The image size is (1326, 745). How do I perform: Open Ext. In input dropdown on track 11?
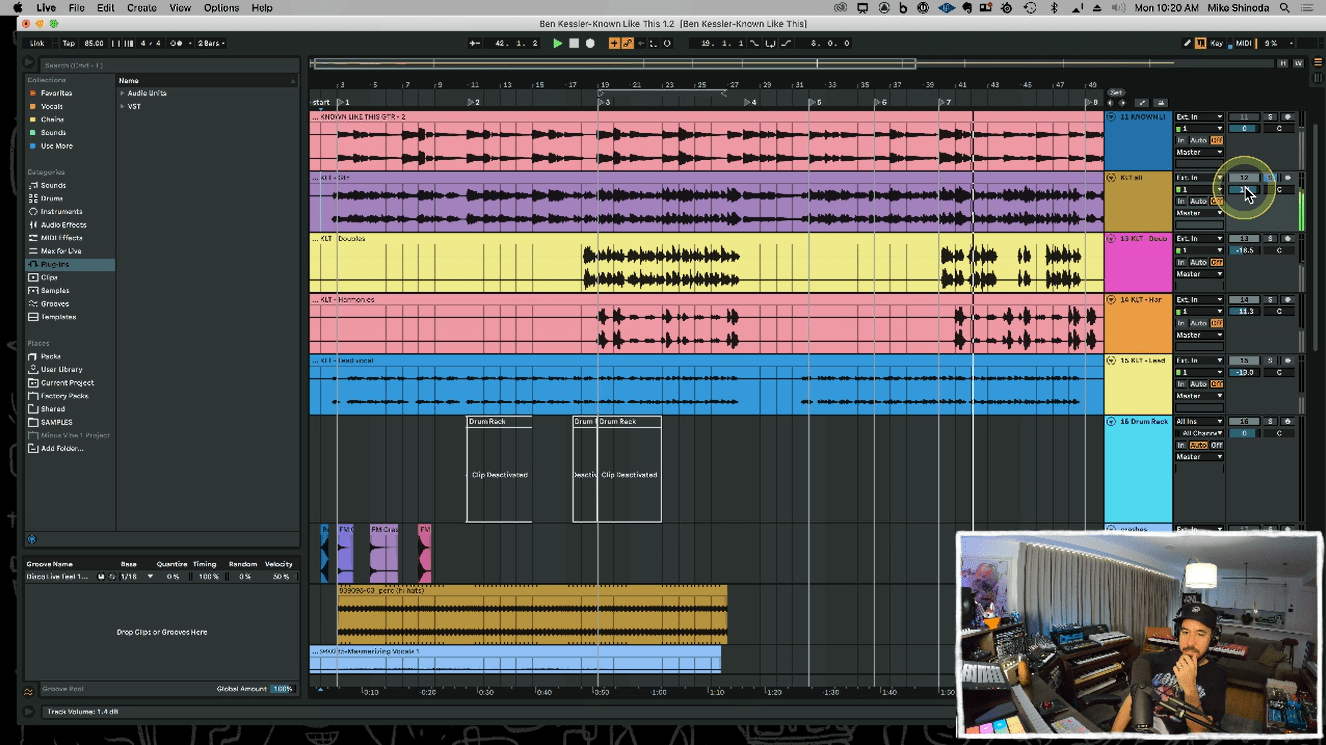pyautogui.click(x=1198, y=117)
